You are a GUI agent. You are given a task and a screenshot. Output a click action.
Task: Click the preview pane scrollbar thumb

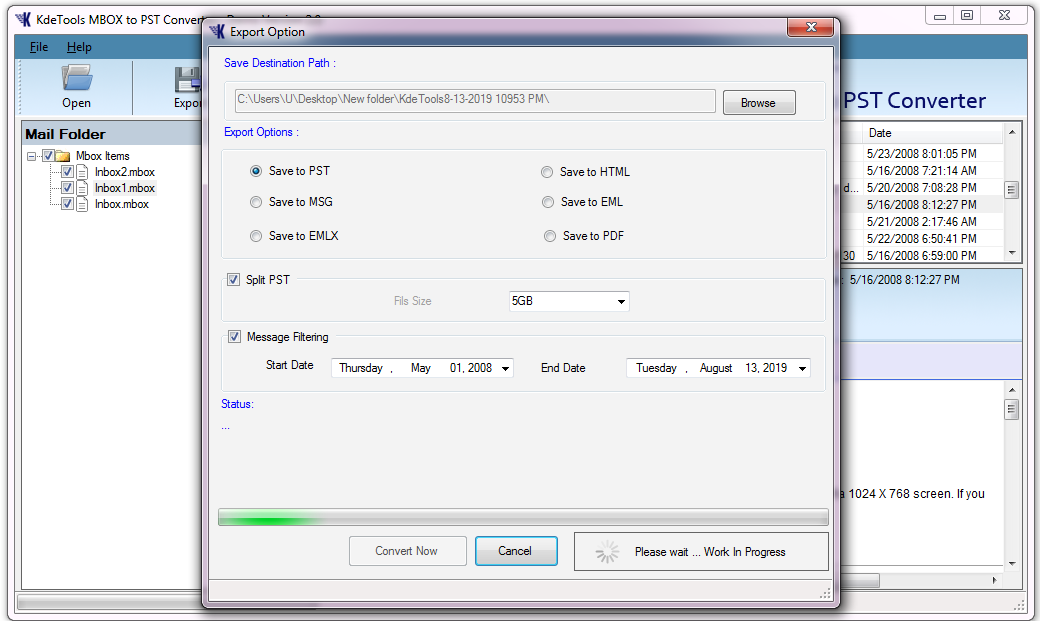pos(1011,409)
